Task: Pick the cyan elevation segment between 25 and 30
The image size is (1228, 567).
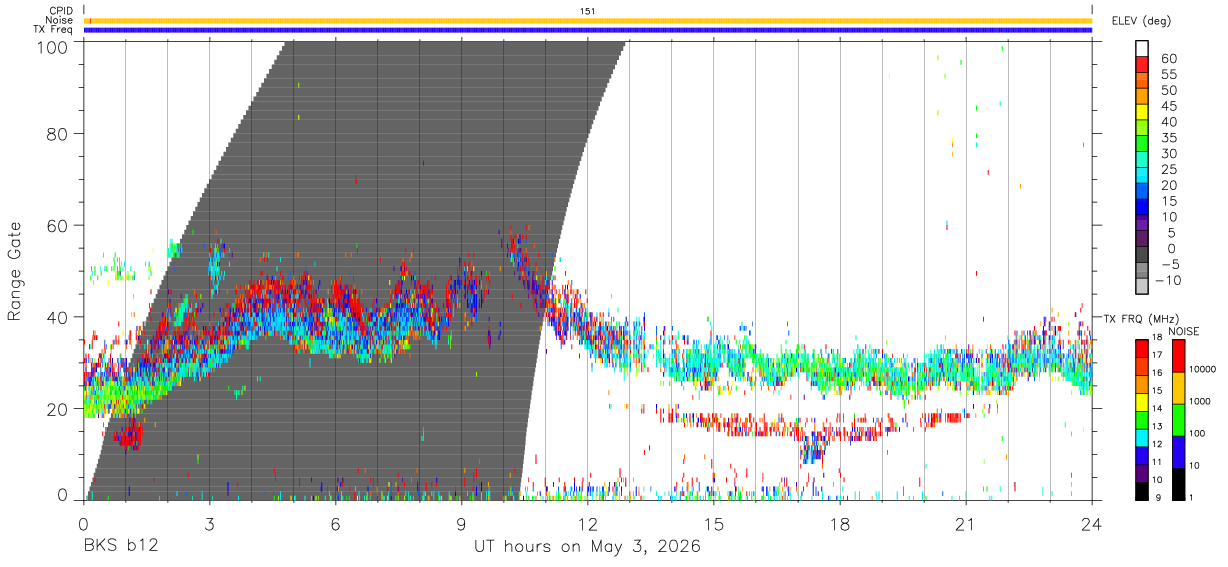Action: (x=1142, y=159)
